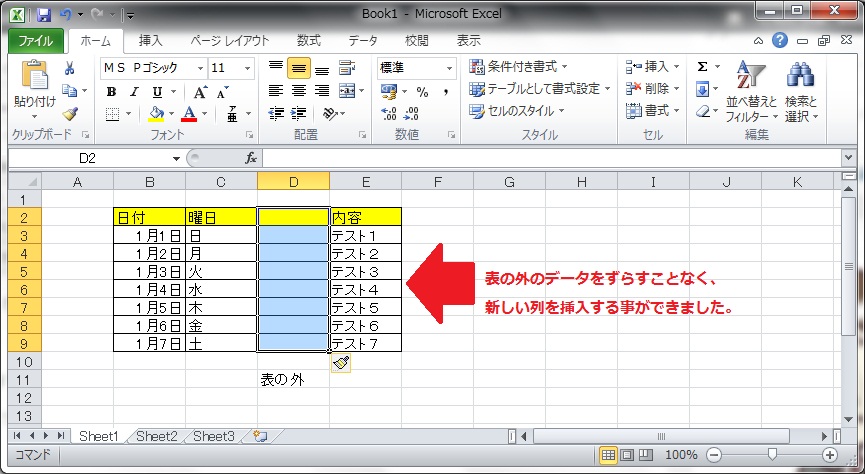This screenshot has width=865, height=474.
Task: Click the Undo icon in title bar
Action: [66, 14]
